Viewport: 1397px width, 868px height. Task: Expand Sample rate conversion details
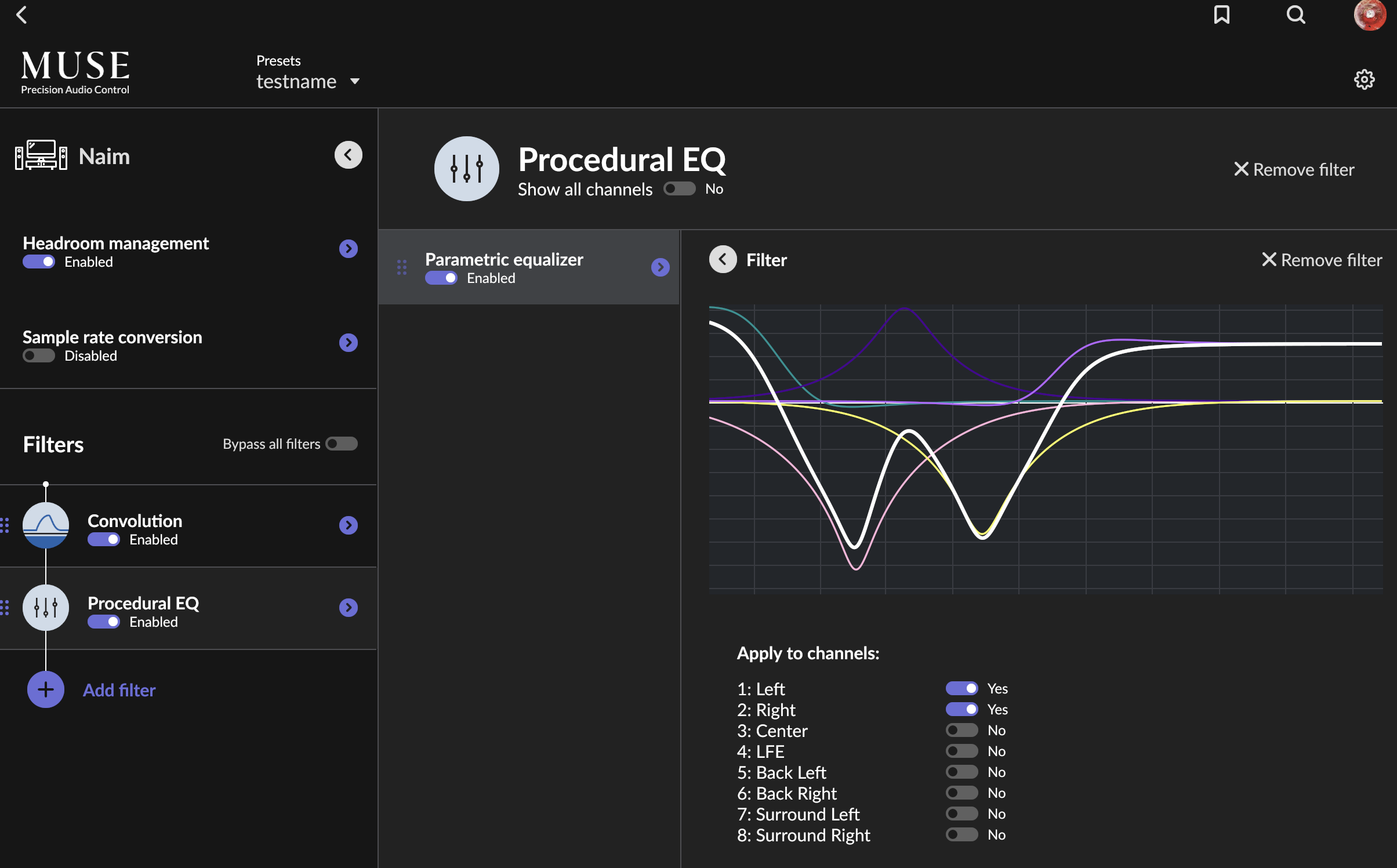[x=348, y=342]
